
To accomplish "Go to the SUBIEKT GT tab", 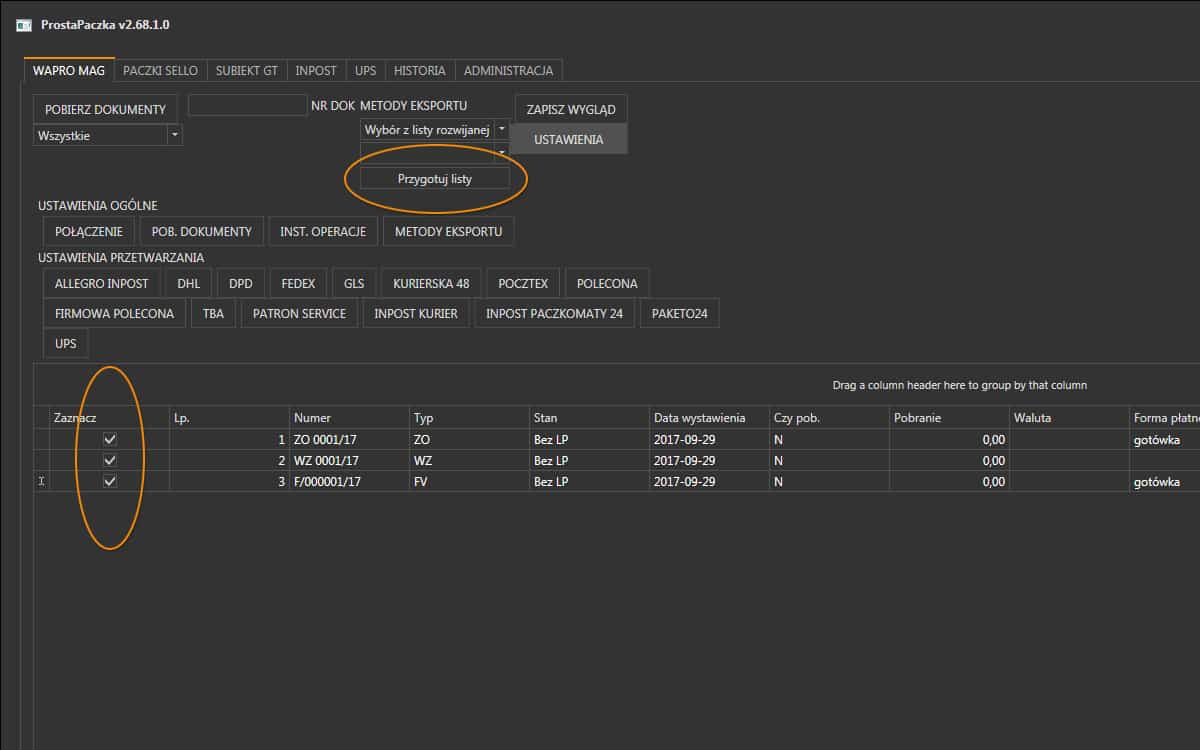I will point(247,71).
